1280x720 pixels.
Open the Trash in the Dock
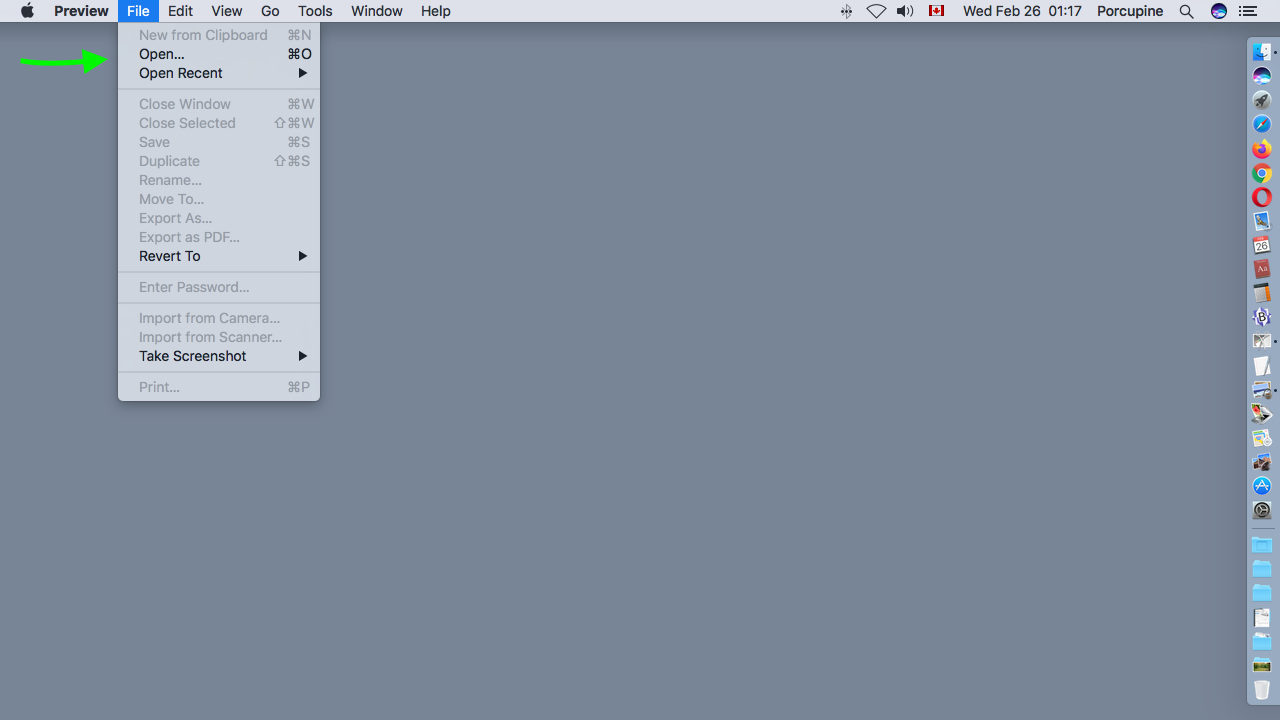point(1262,690)
